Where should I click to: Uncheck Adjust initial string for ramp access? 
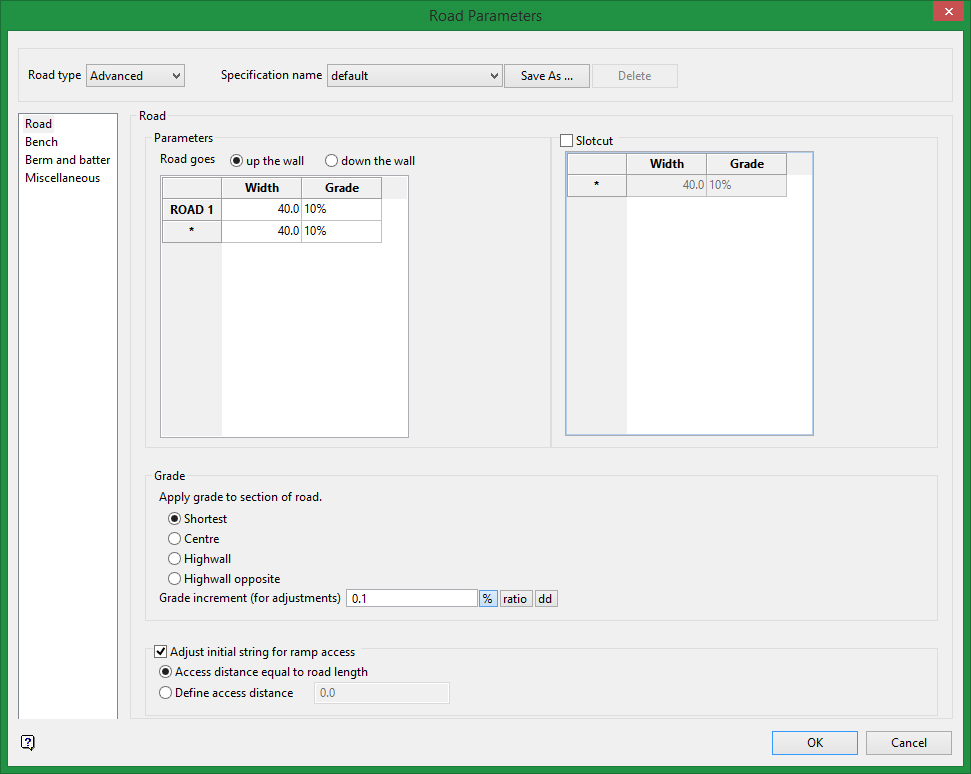pos(161,652)
